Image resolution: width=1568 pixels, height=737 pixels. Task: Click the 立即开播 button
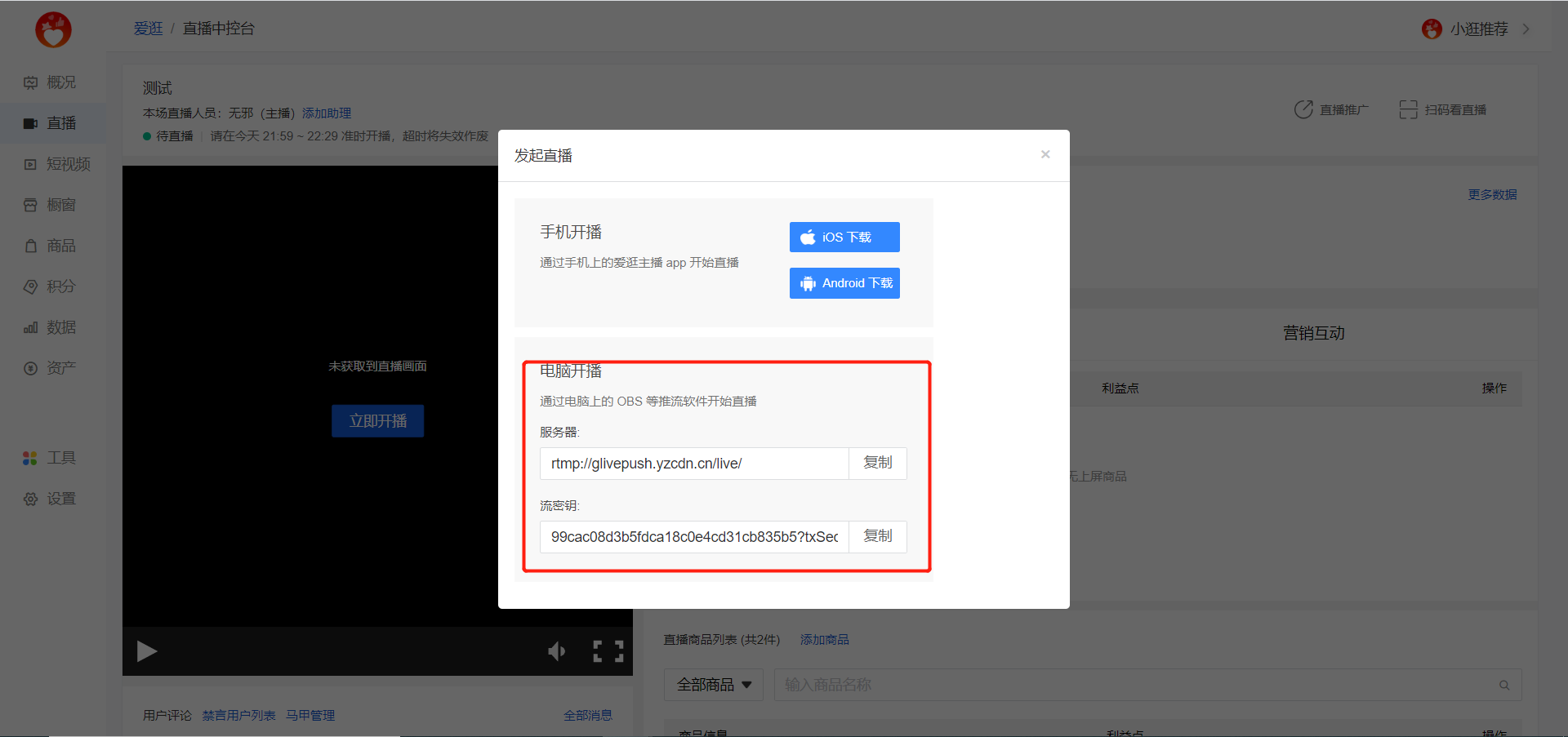(x=378, y=421)
